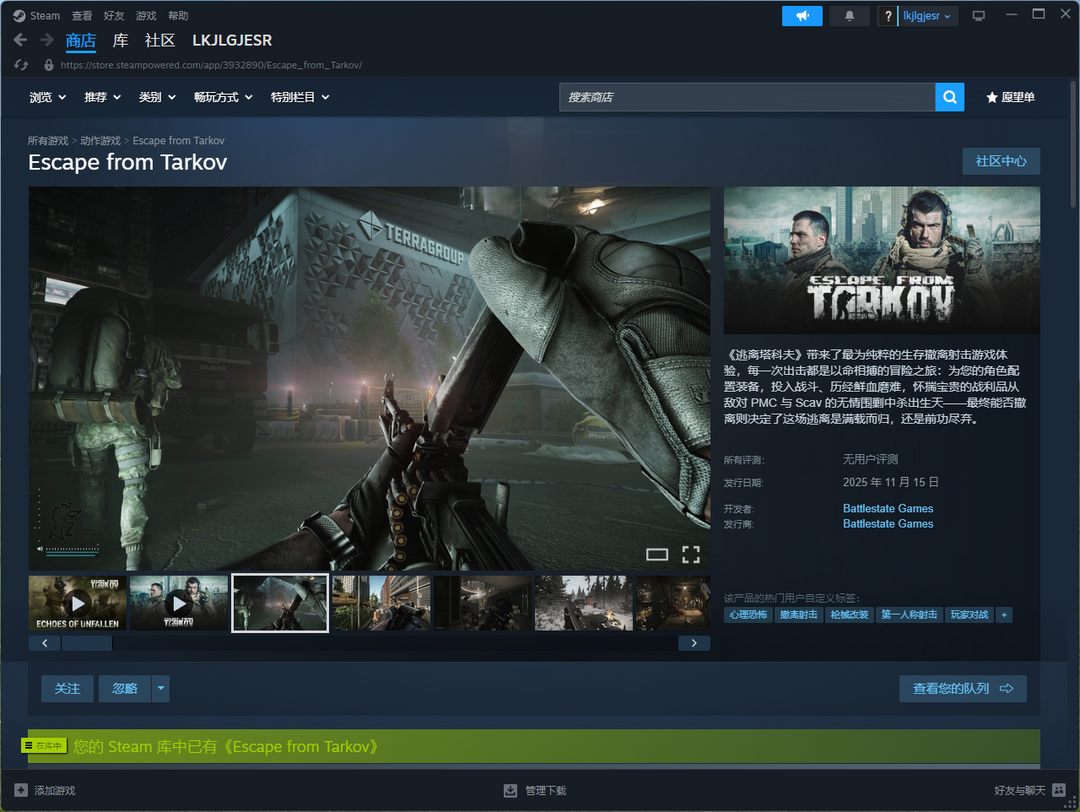
Task: Click the blue magnifier search button
Action: 949,97
